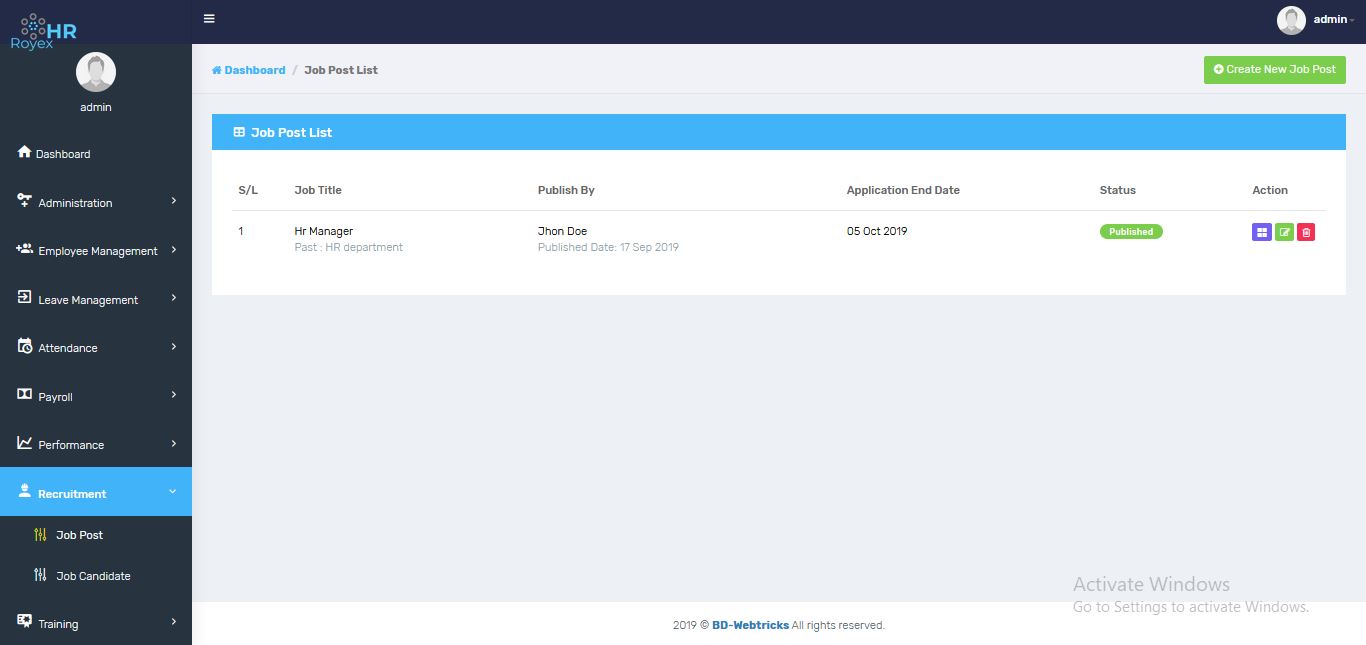Click Create New Job Post button
This screenshot has height=645, width=1366.
1275,69
